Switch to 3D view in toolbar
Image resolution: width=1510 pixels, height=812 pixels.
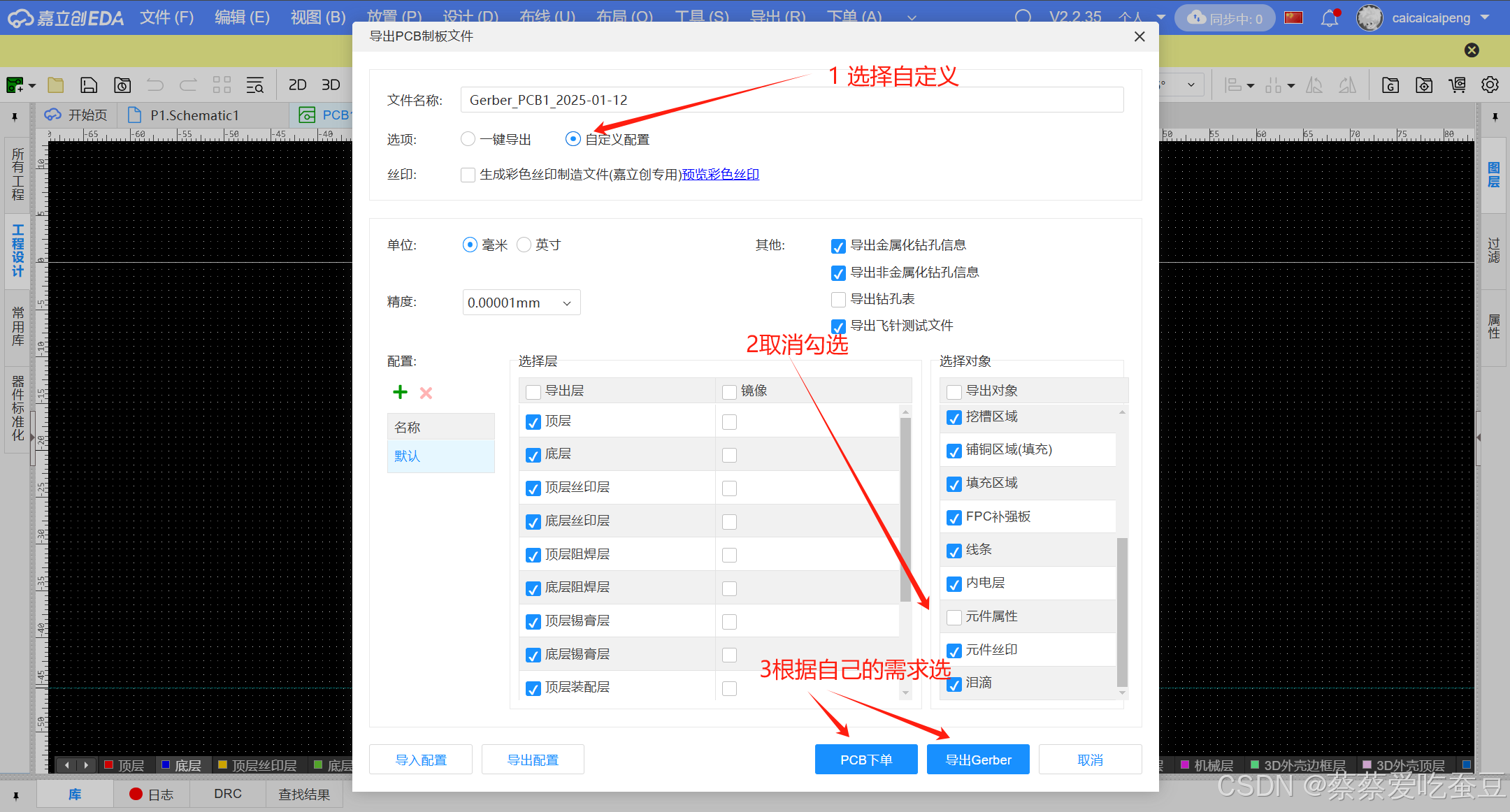(x=331, y=85)
